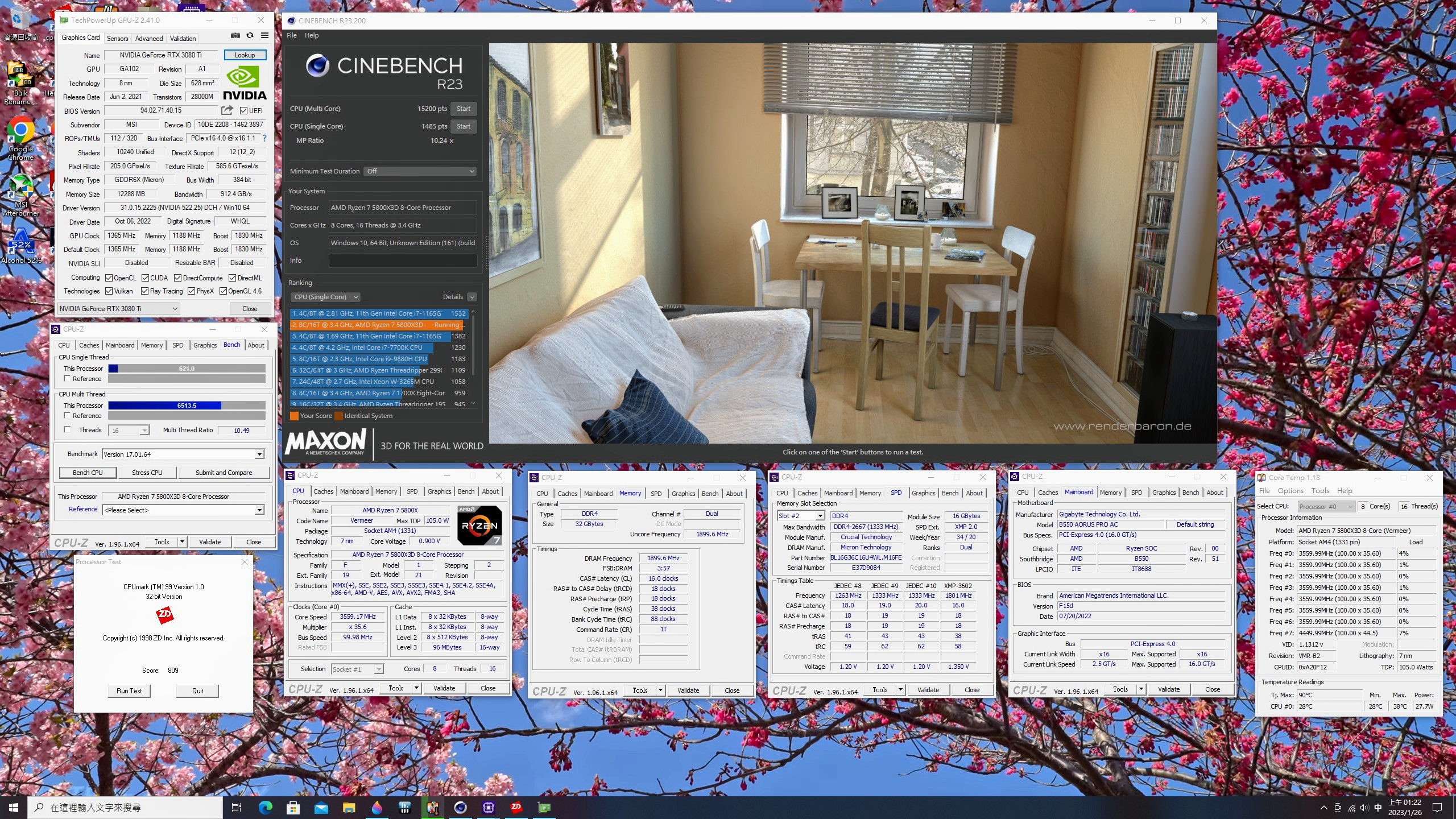Open the Options menu in Core Temp
Screen dimensions: 1456x819
pyautogui.click(x=1290, y=491)
